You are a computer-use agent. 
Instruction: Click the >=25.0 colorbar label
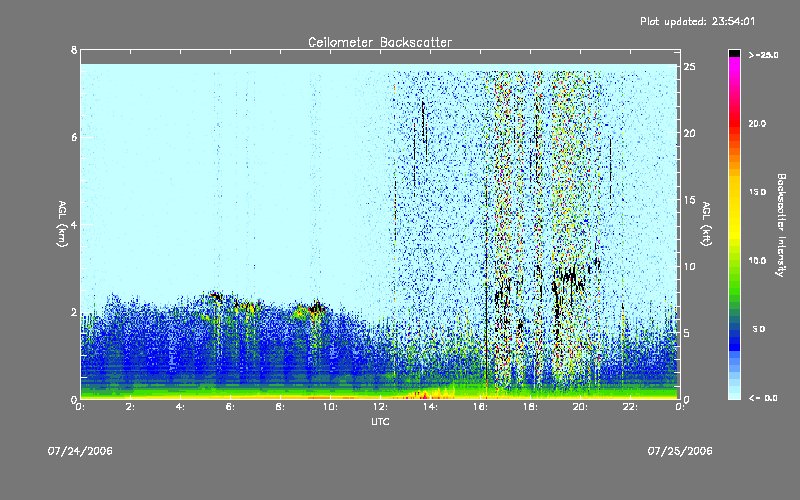tap(763, 55)
